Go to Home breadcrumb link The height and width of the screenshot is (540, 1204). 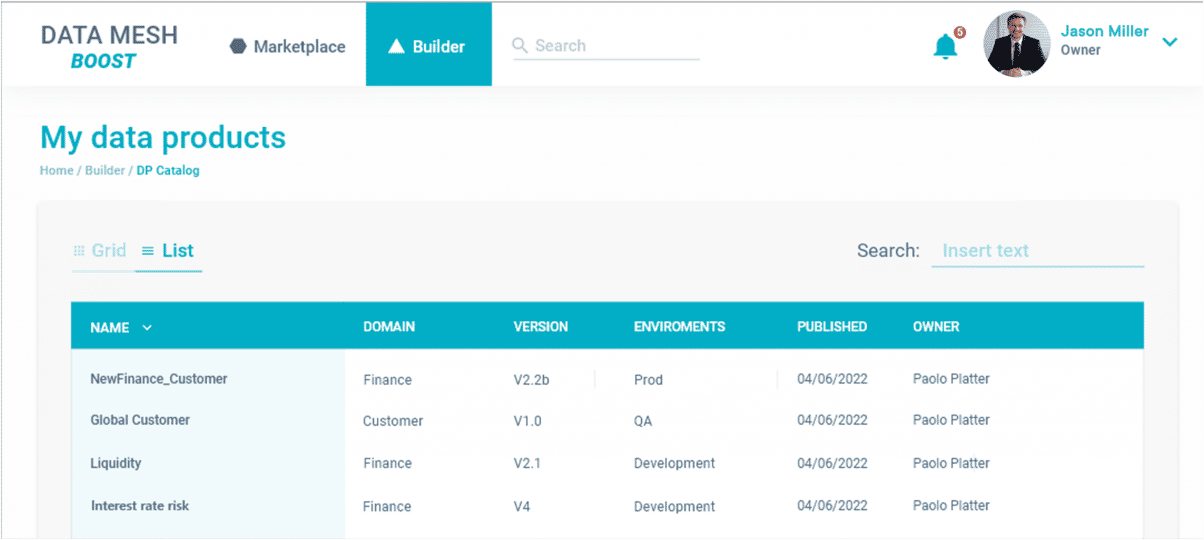coord(56,171)
